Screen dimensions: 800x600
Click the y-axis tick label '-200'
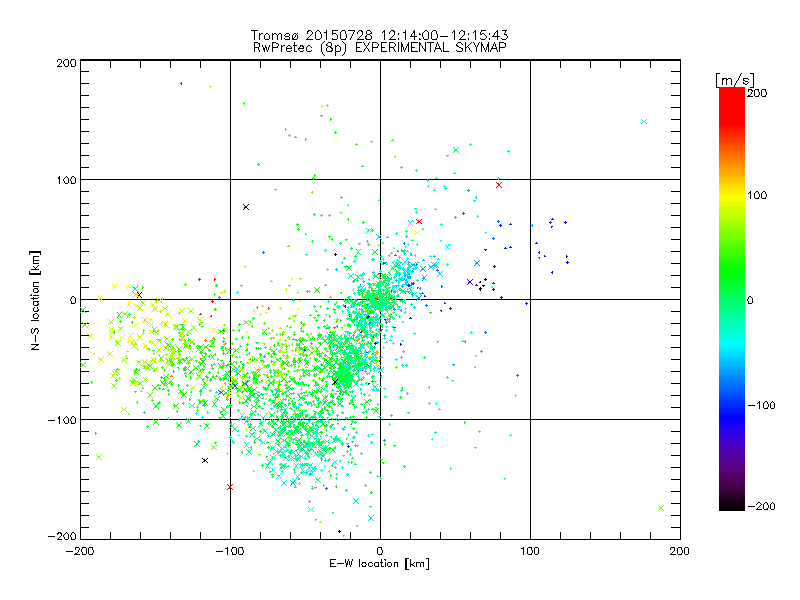(62, 536)
